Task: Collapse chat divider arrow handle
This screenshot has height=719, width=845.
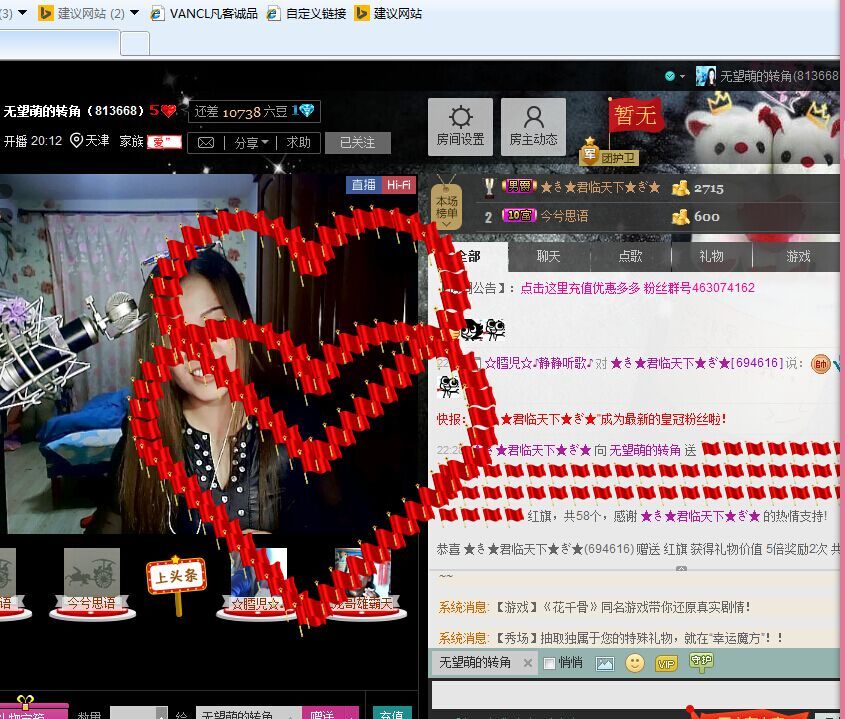Action: pos(681,569)
